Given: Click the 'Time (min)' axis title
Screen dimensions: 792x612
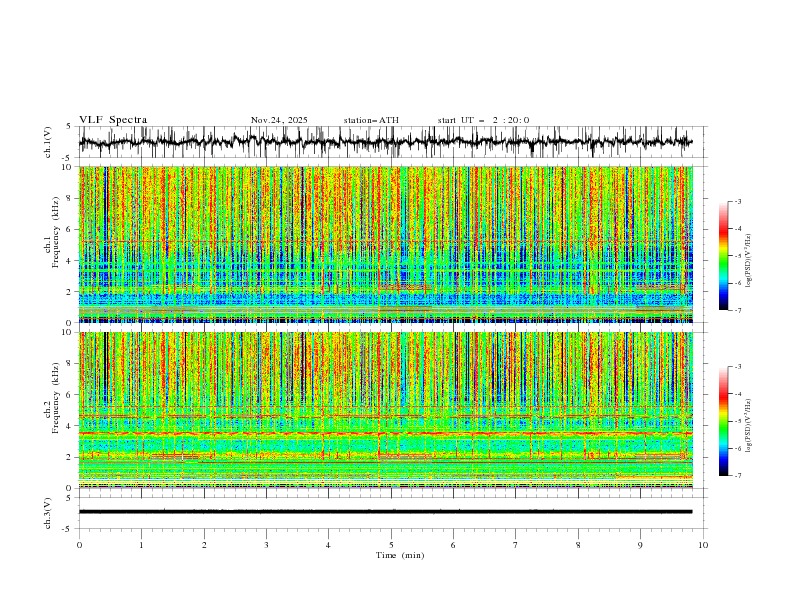Looking at the screenshot, I should (x=400, y=555).
